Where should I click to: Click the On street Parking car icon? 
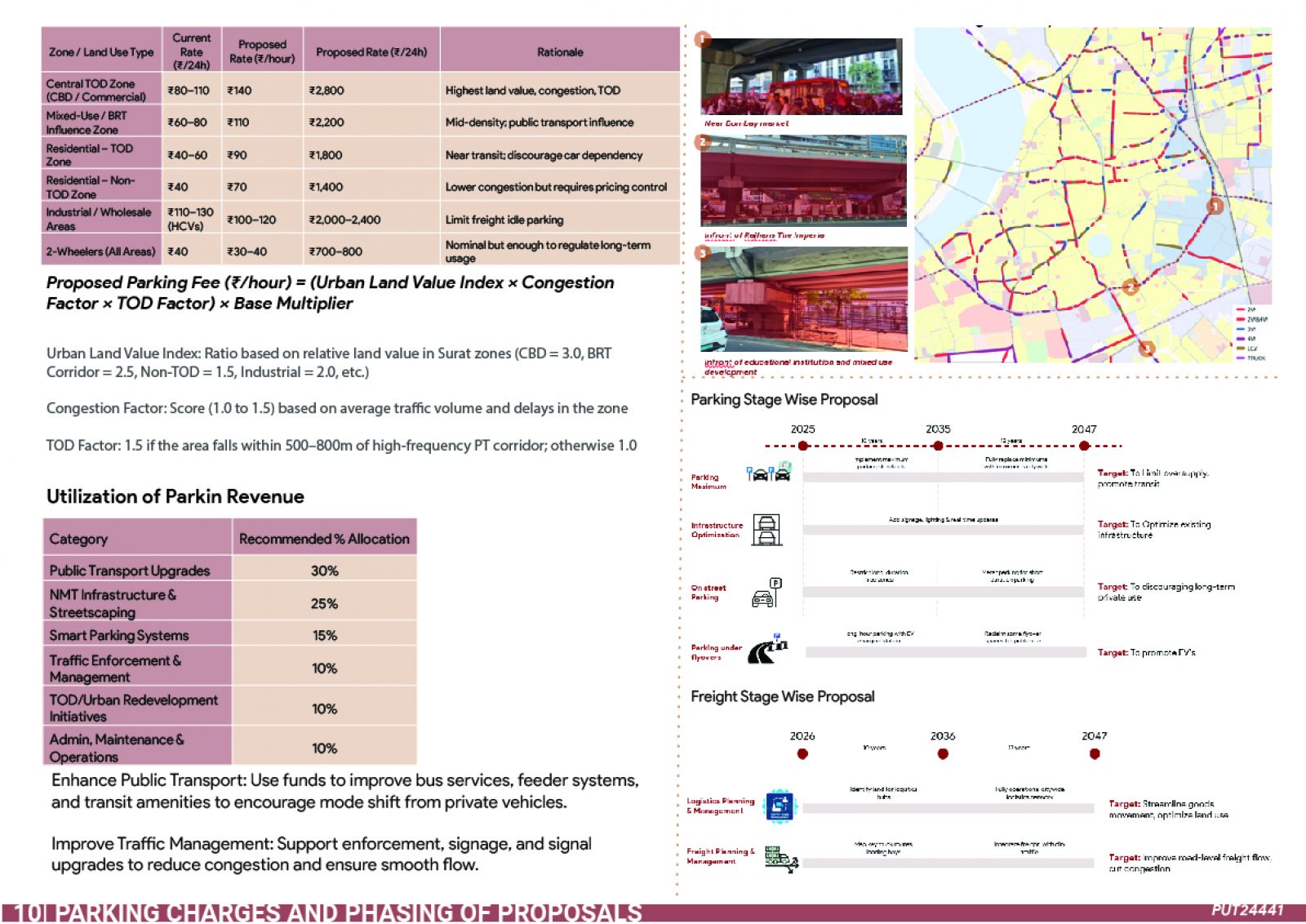point(766,593)
